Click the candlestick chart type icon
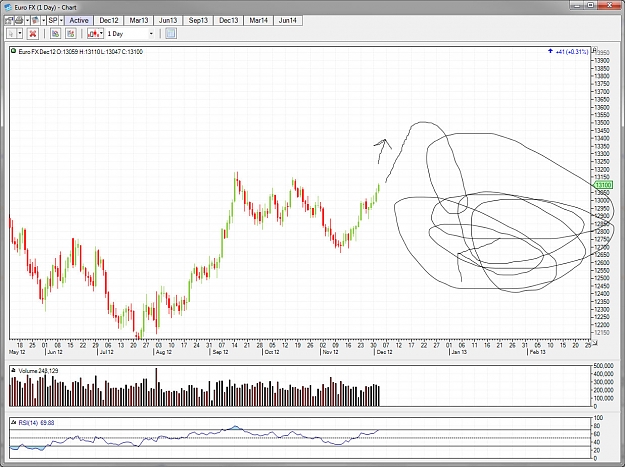 coord(93,33)
